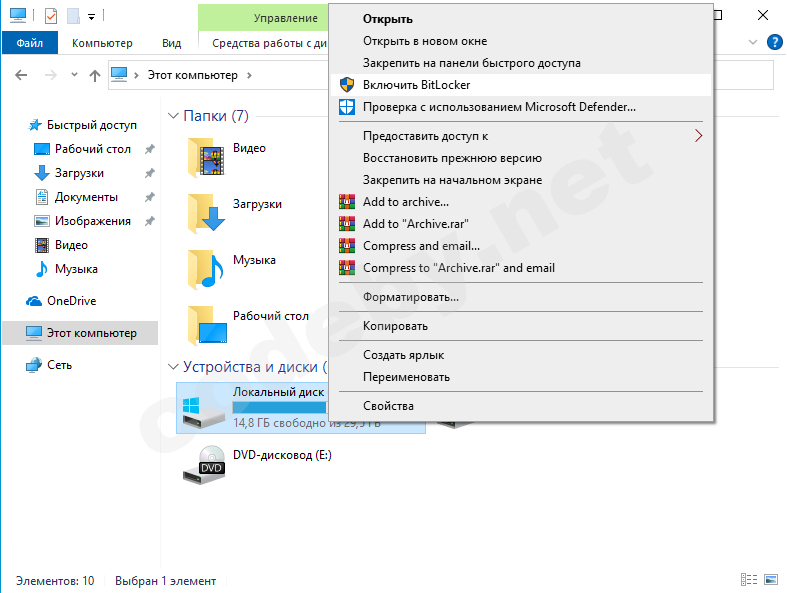Open Изображения in the sidebar
This screenshot has height=593, width=787.
click(83, 221)
